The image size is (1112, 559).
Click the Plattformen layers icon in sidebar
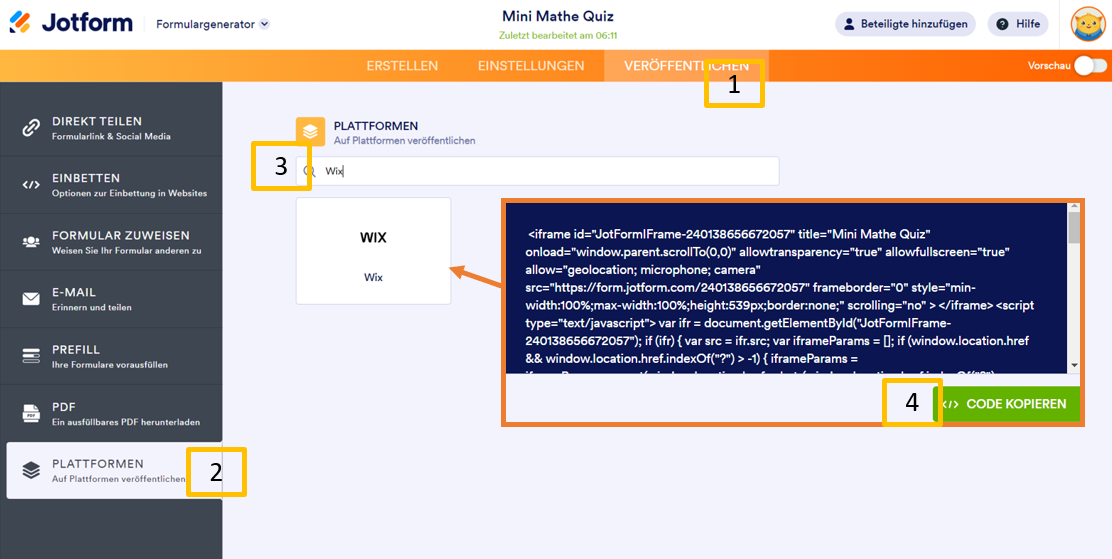[30, 470]
